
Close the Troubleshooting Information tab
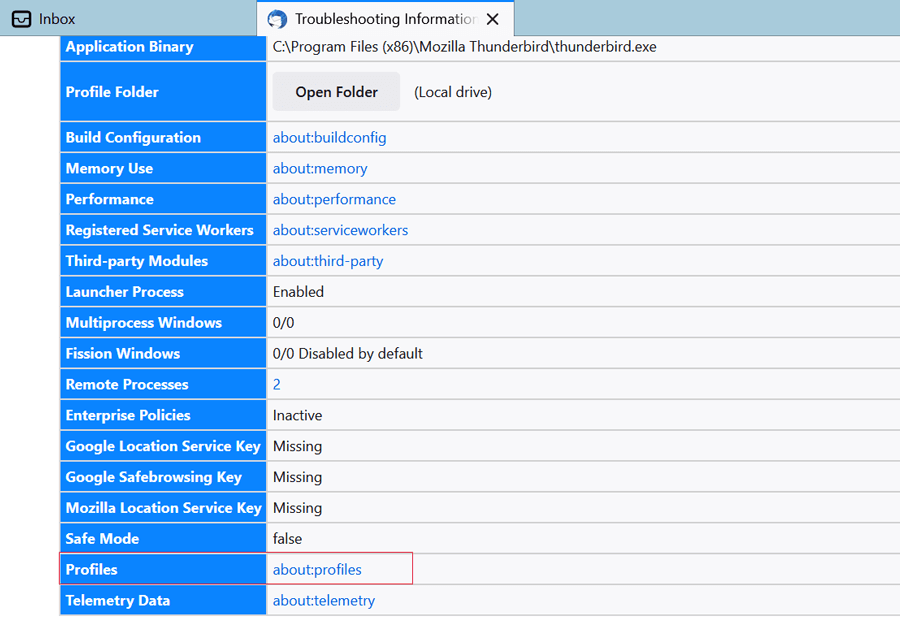[492, 19]
